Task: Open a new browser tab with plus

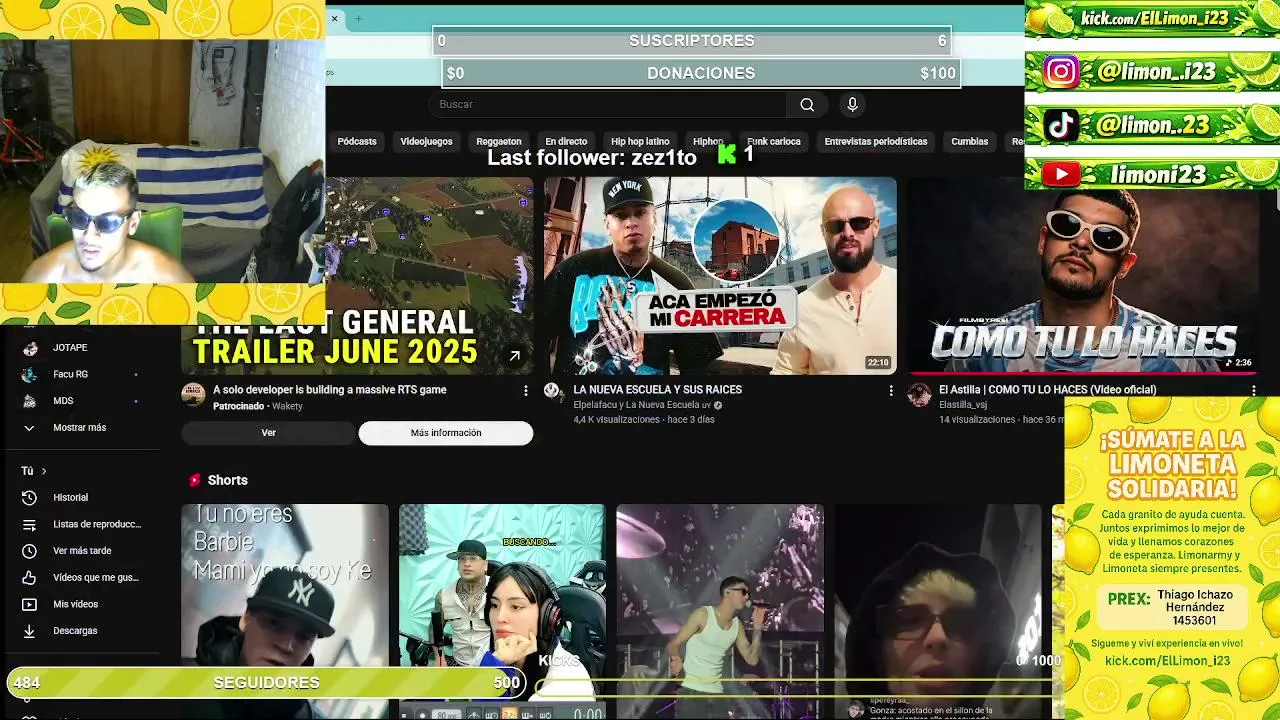Action: coord(358,18)
